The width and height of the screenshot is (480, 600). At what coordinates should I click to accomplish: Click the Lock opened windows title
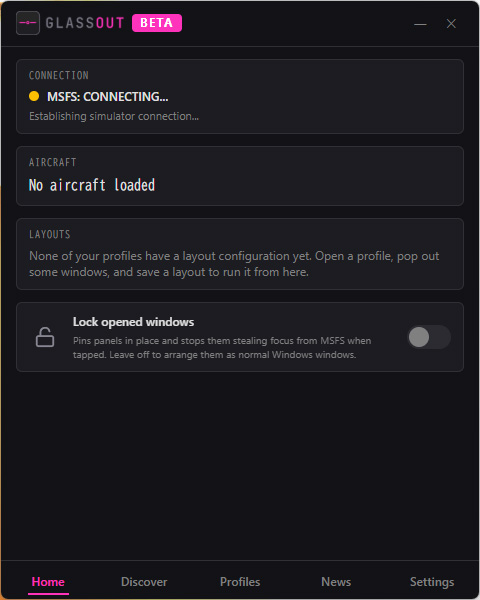pyautogui.click(x=134, y=322)
